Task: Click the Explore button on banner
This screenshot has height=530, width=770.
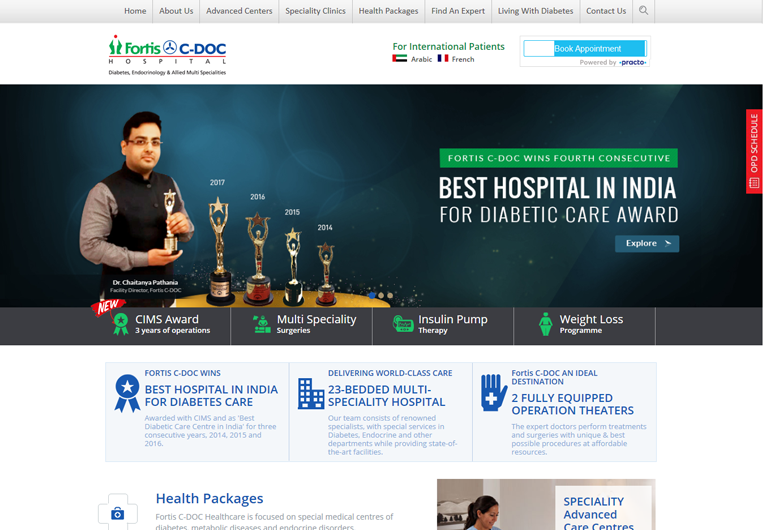Action: [x=647, y=244]
